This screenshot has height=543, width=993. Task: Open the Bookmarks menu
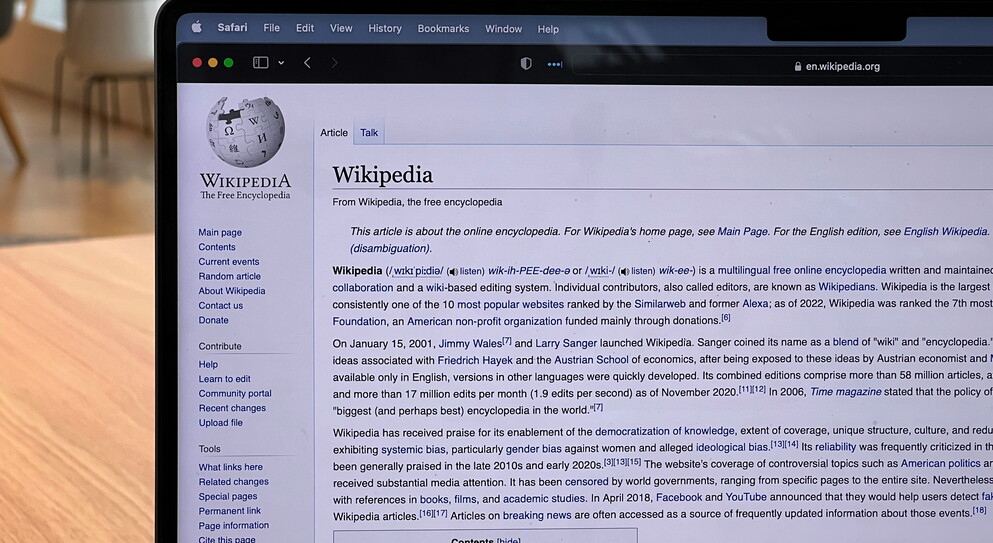(x=443, y=29)
